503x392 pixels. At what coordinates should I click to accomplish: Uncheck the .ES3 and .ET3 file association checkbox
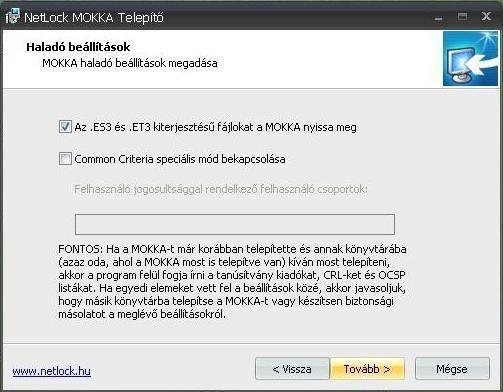click(x=65, y=127)
